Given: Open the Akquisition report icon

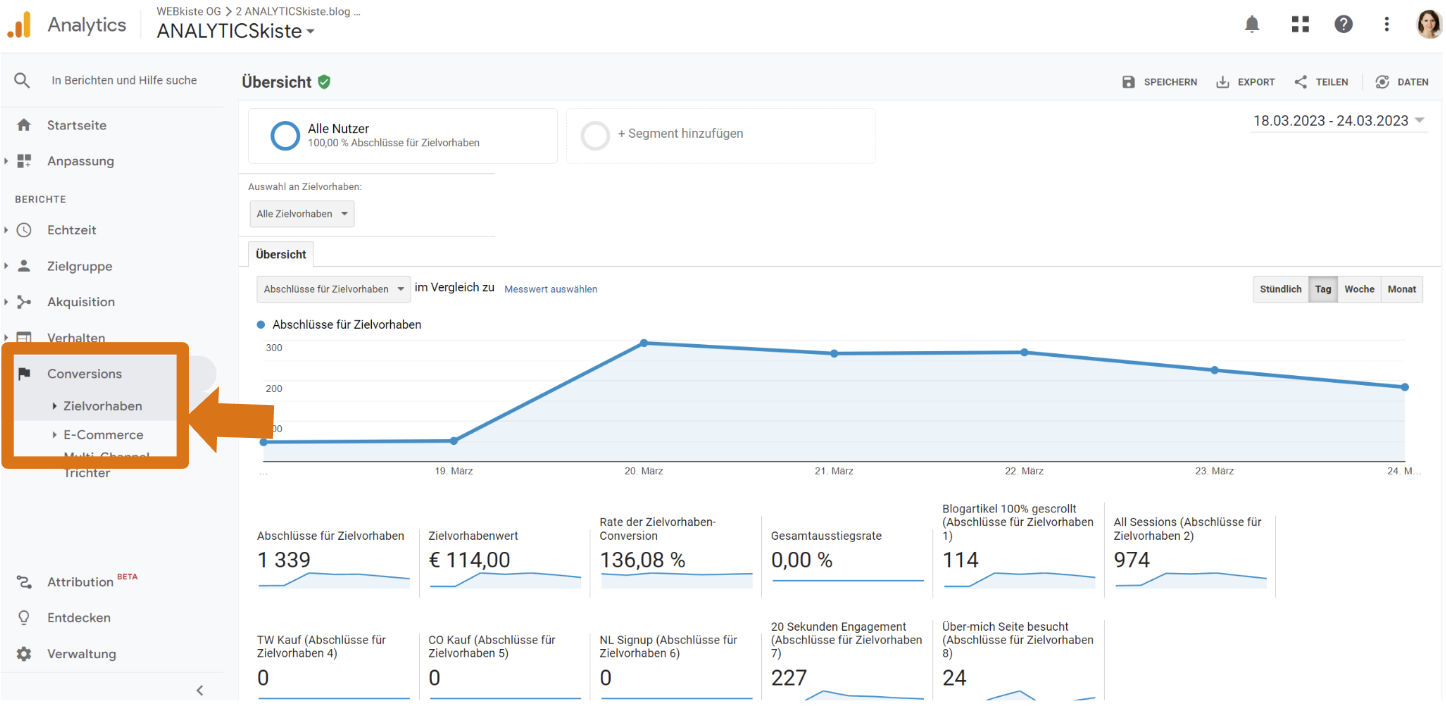Looking at the screenshot, I should click(x=22, y=301).
